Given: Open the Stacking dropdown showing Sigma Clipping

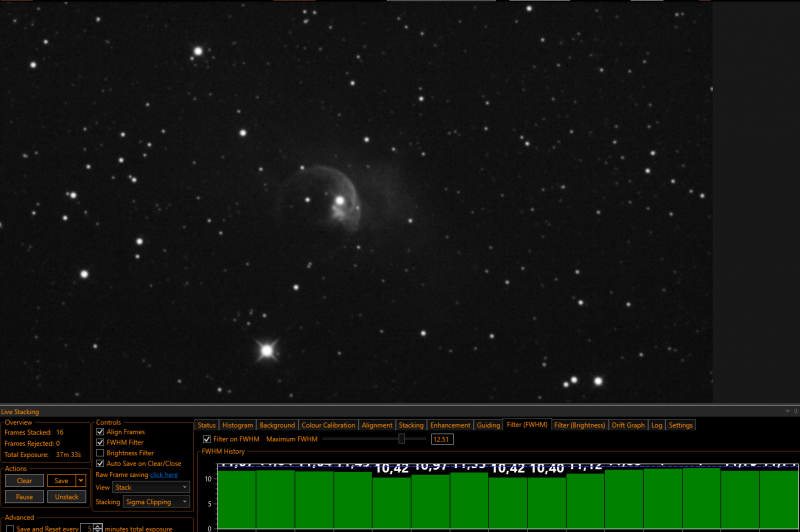Looking at the screenshot, I should coord(156,502).
